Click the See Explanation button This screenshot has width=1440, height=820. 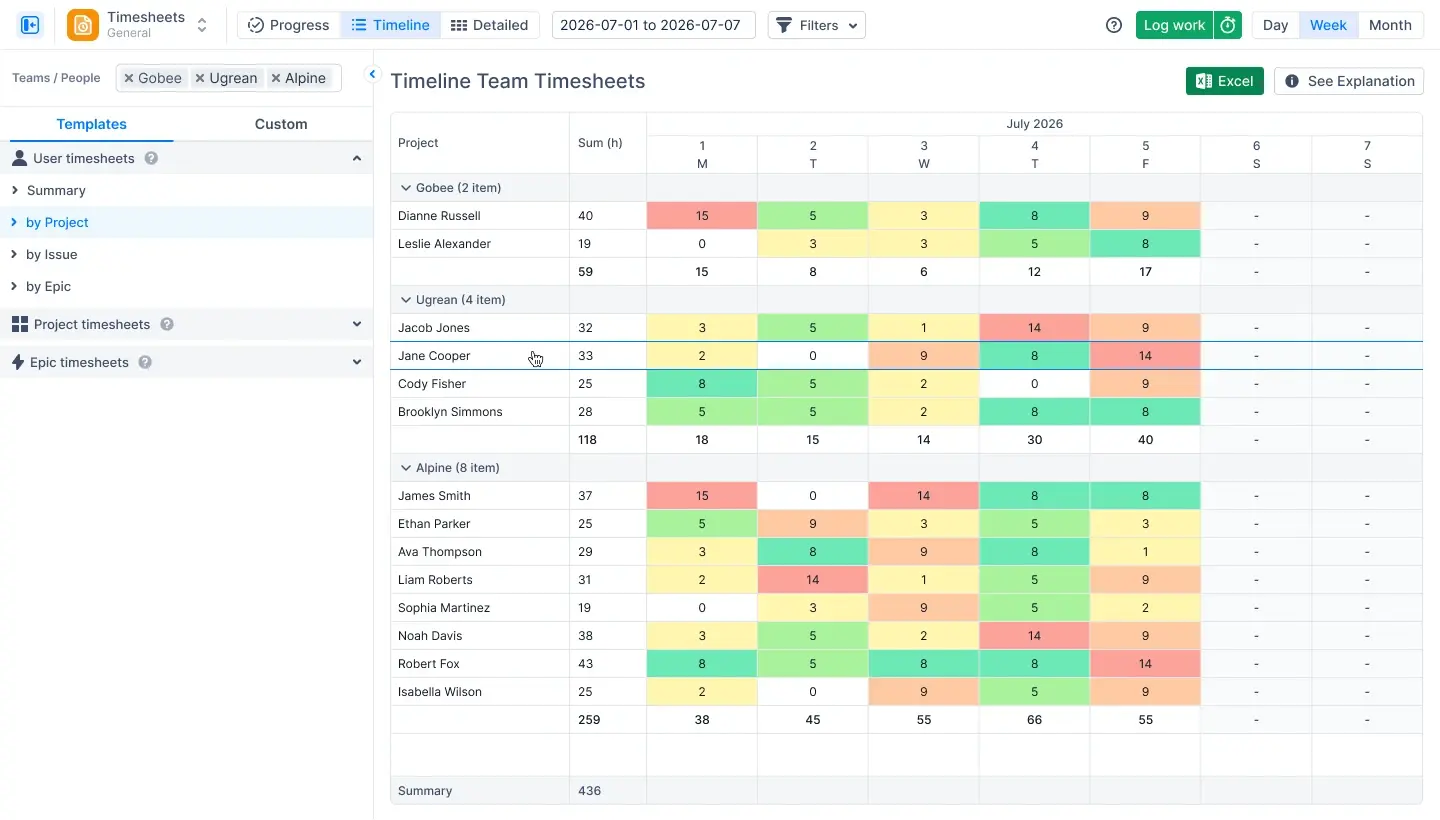1349,81
